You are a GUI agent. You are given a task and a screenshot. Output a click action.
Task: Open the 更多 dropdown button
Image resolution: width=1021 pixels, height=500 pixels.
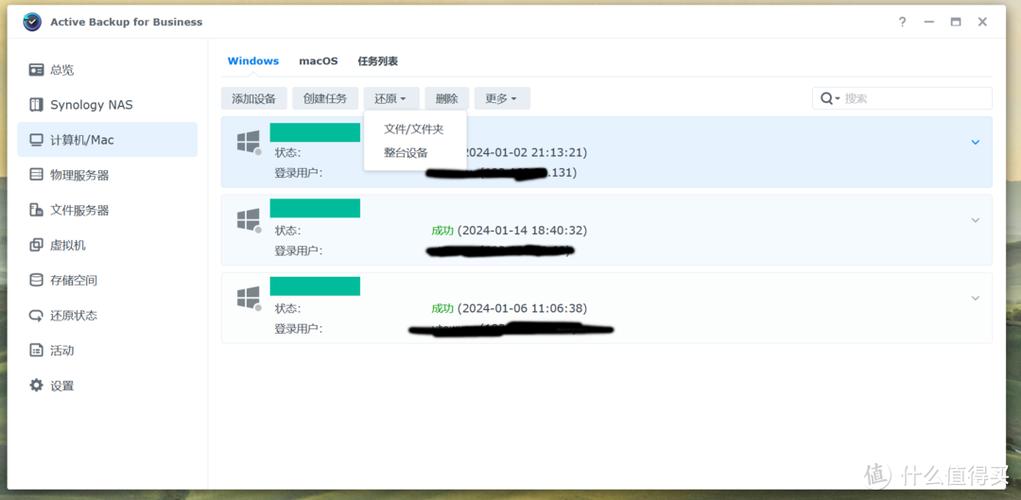coord(502,98)
